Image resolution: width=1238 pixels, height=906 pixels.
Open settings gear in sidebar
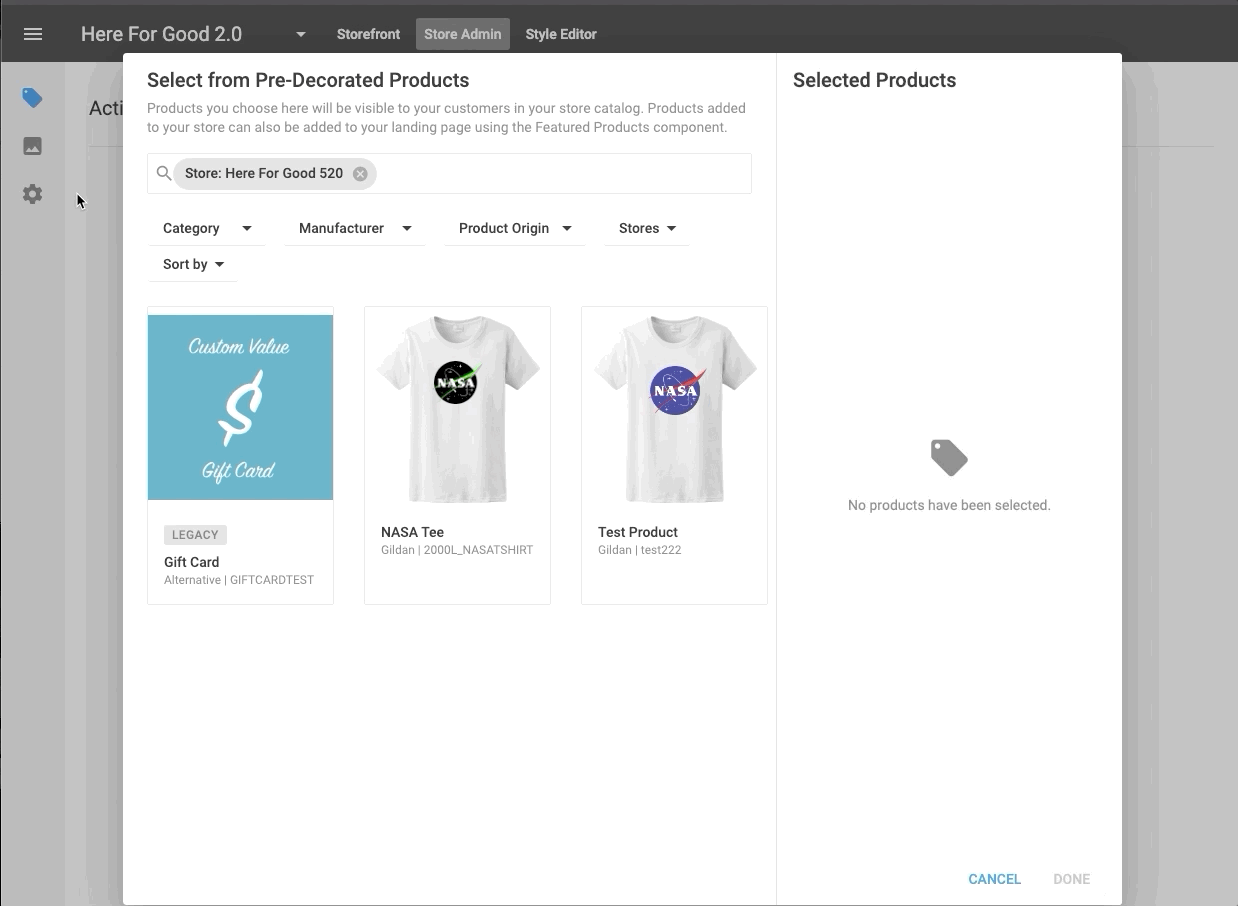point(33,194)
